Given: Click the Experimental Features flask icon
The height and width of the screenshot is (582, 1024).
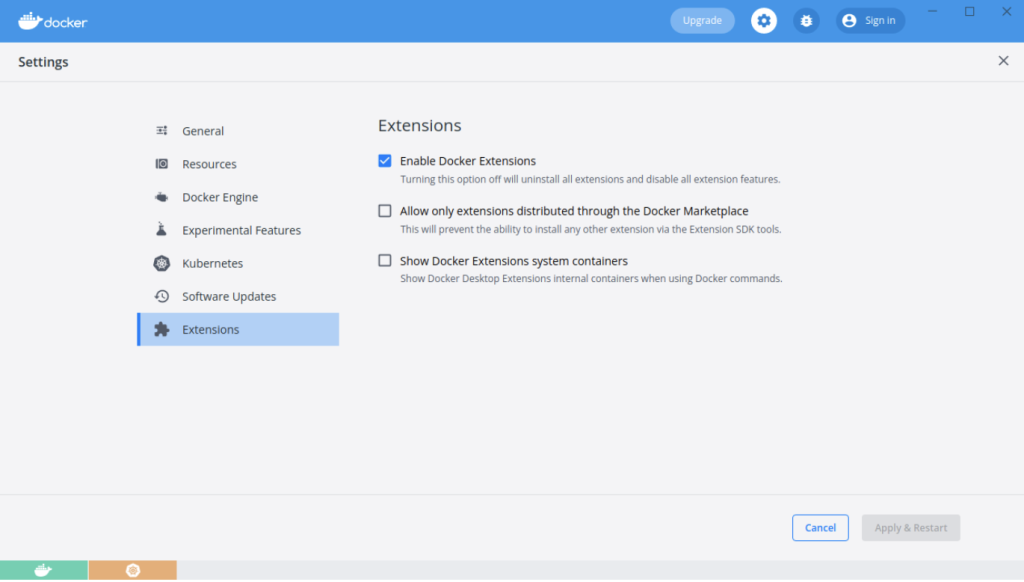Looking at the screenshot, I should tap(161, 229).
